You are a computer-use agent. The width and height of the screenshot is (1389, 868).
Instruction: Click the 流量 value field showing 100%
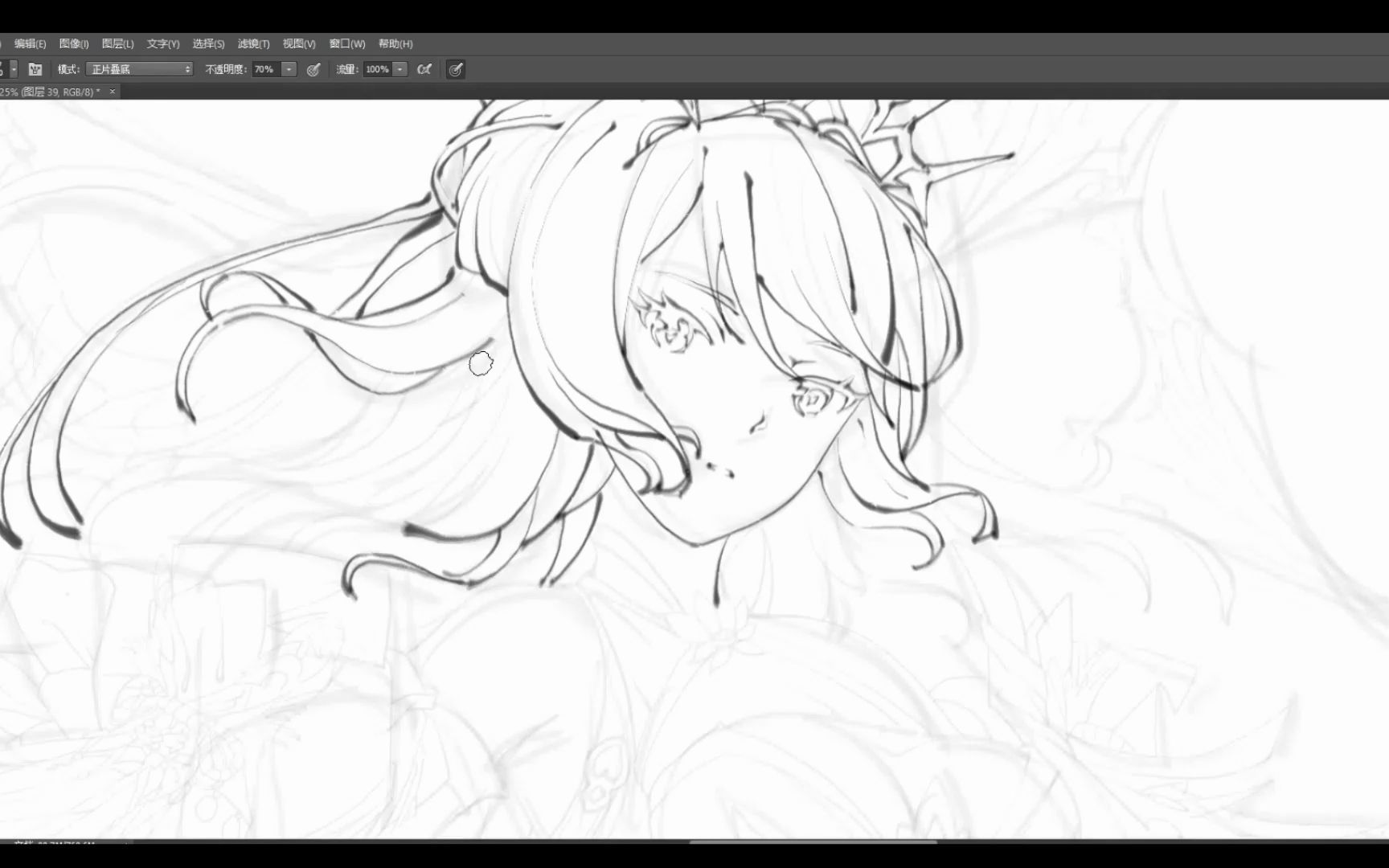point(378,70)
